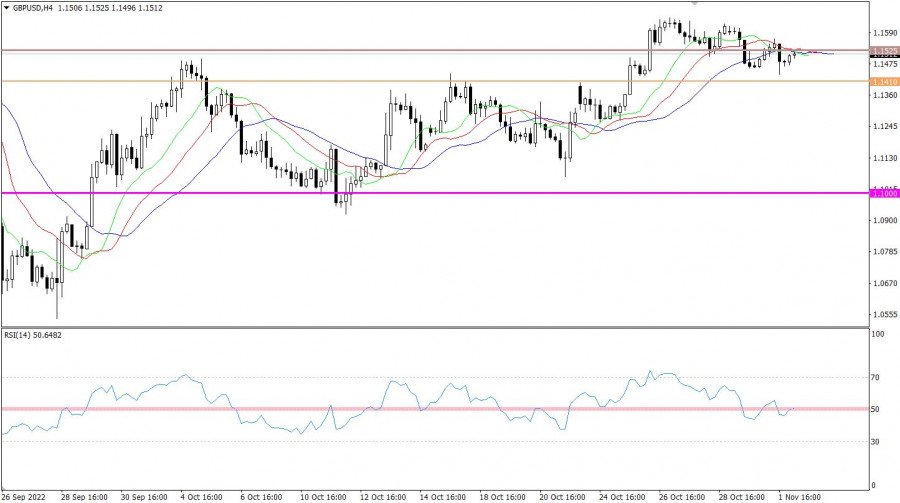900x503 pixels.
Task: Select the magenta horizontal support line
Action: click(400, 193)
